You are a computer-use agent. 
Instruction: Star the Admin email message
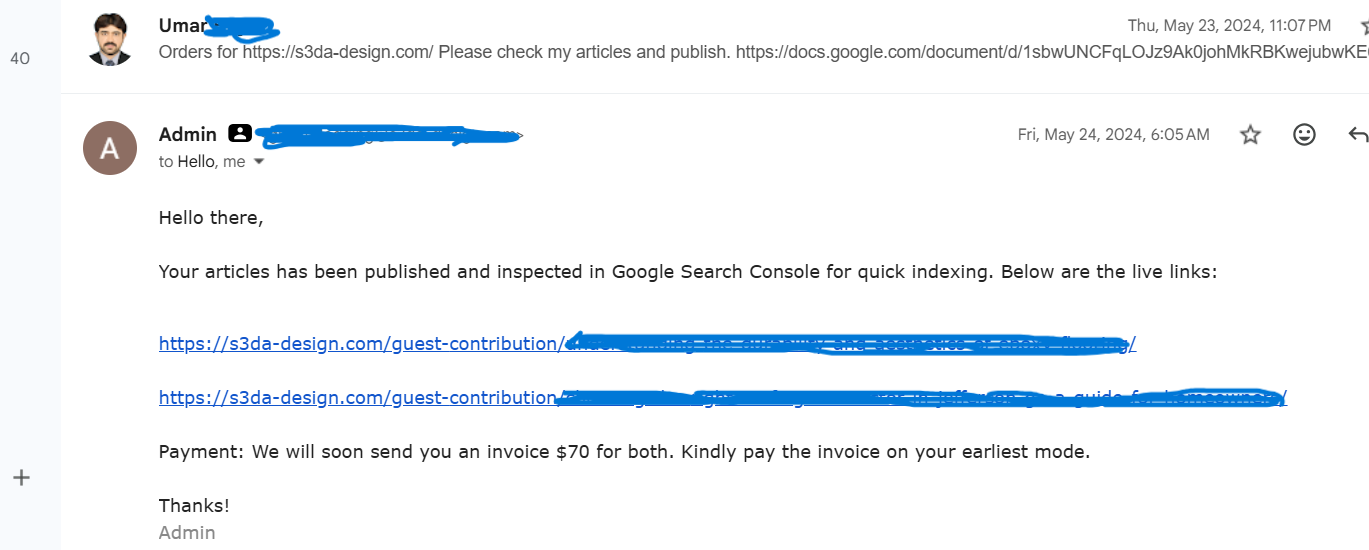(x=1250, y=134)
